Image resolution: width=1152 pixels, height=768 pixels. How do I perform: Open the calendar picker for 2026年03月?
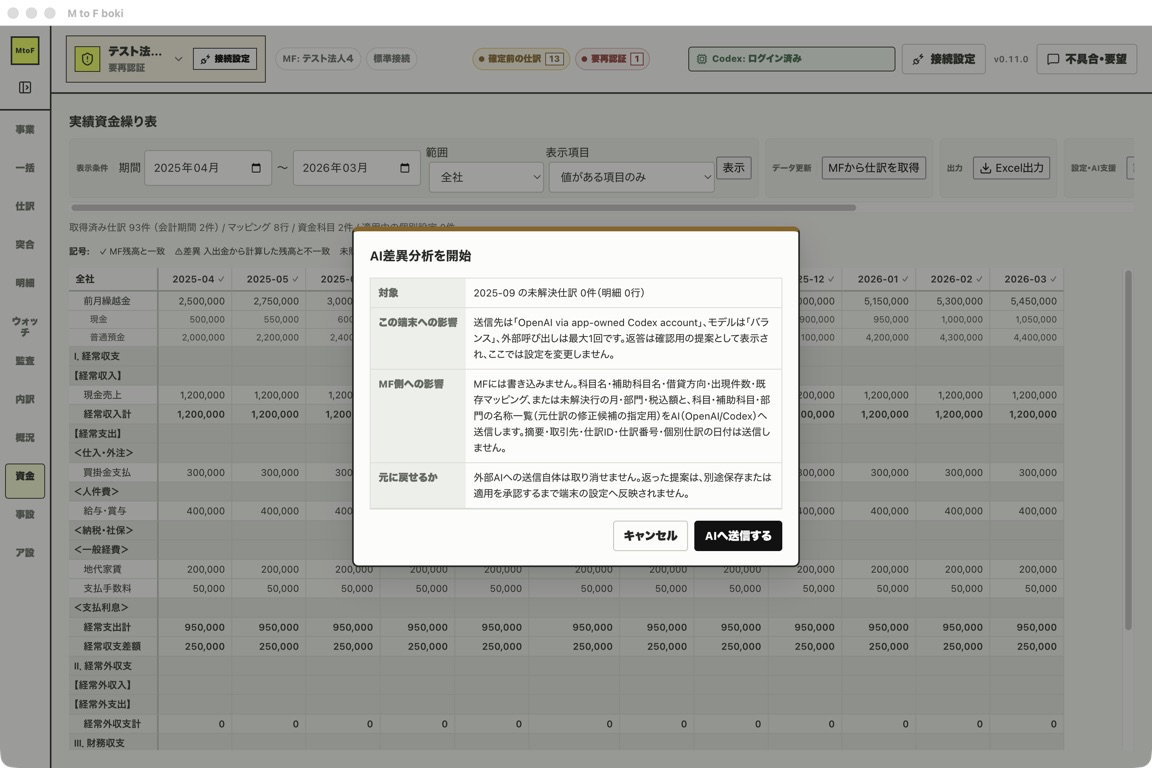coord(405,168)
